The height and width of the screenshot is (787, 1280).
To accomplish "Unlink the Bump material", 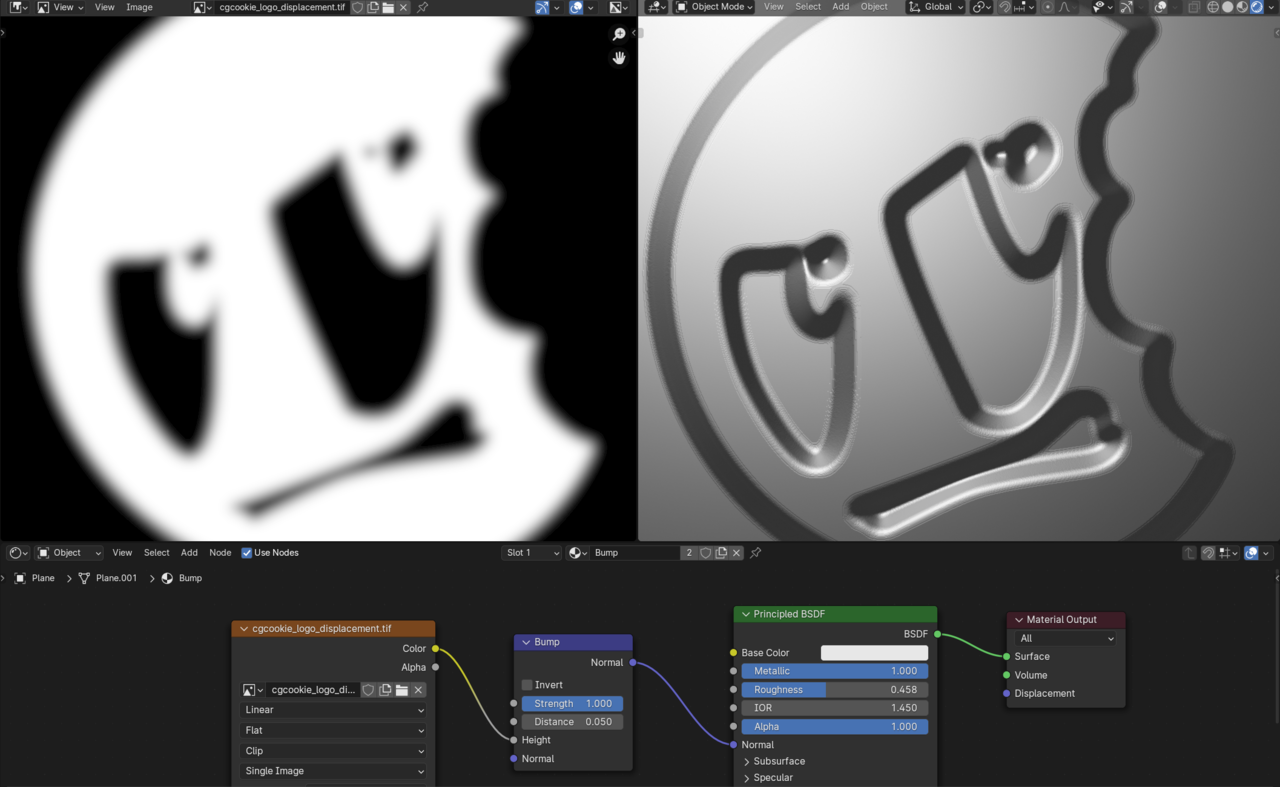I will 737,552.
